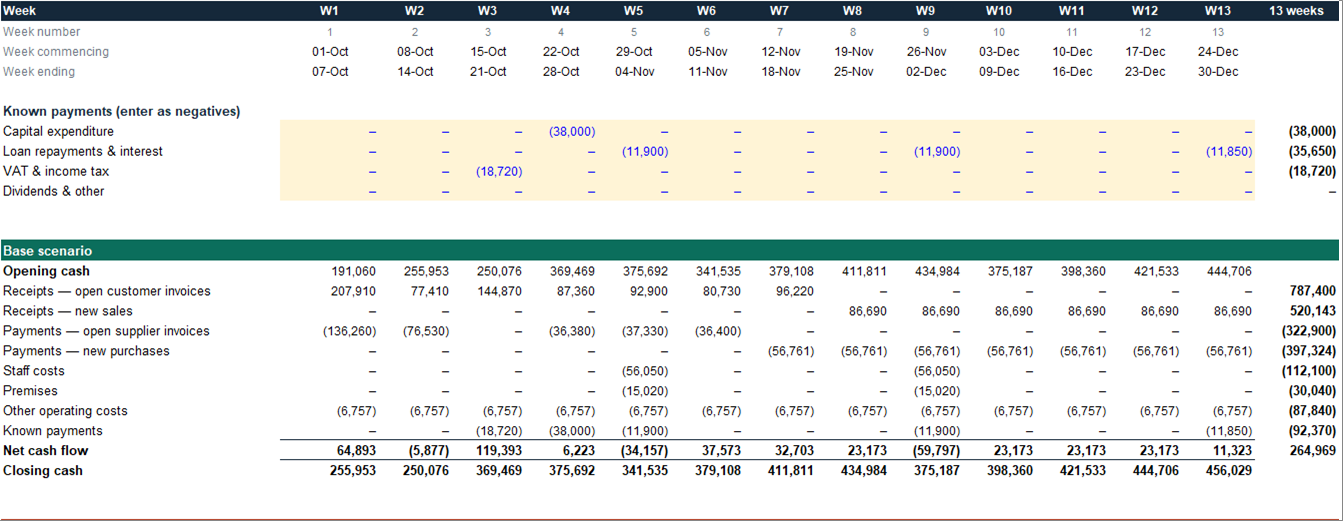Select the 'Week commencing' row label
This screenshot has width=1343, height=521.
(x=56, y=51)
